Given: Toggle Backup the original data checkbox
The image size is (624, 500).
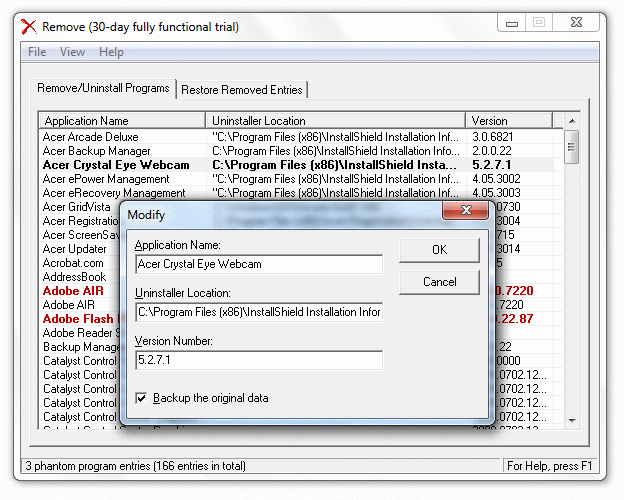Looking at the screenshot, I should click(x=141, y=398).
